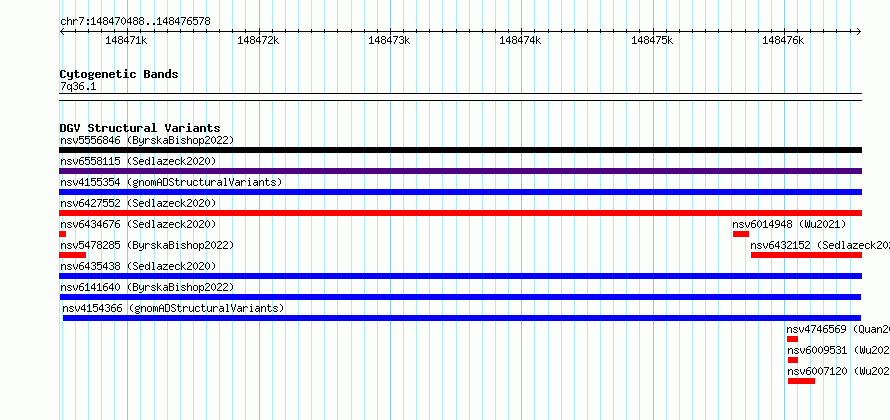
Task: Open the nsv6014948 (Wu2021) label
Action: tap(790, 224)
